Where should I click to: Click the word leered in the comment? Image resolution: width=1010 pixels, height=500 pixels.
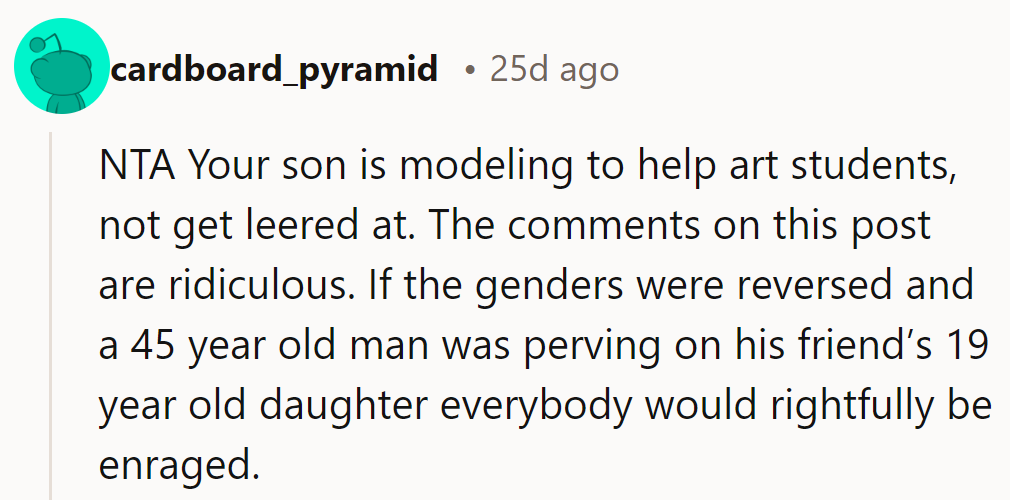pos(298,226)
